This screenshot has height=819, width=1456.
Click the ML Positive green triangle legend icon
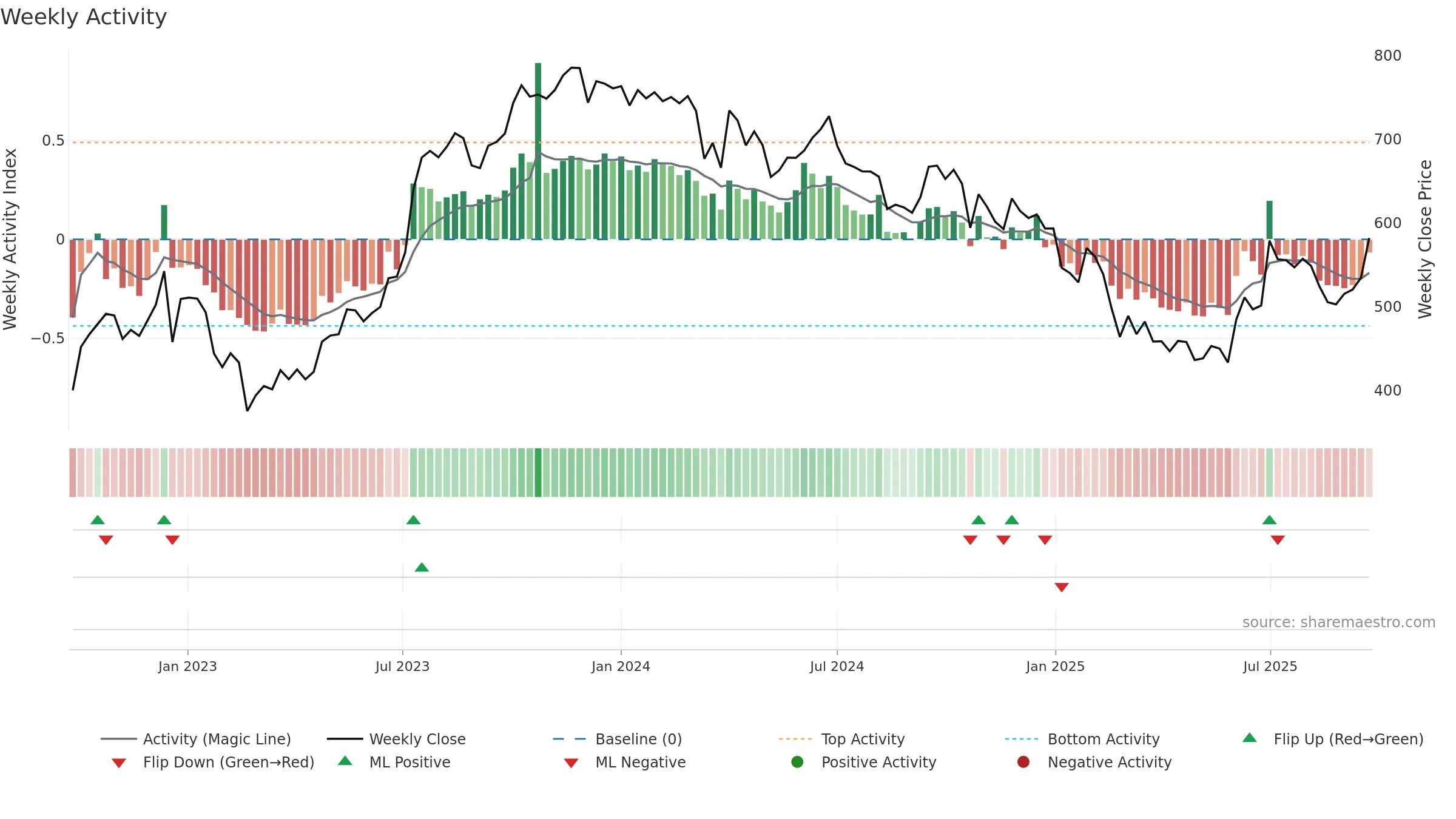click(345, 761)
